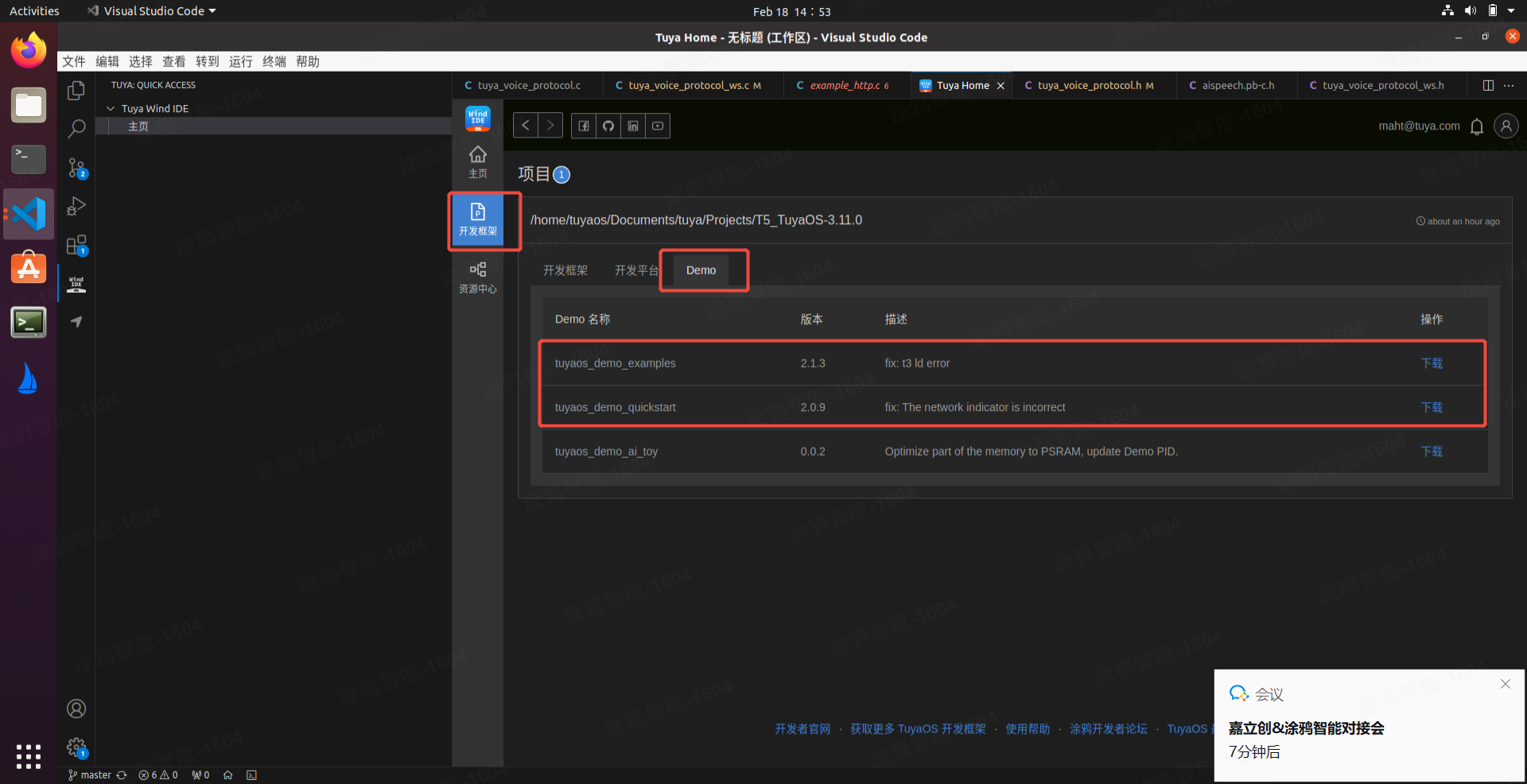Image resolution: width=1527 pixels, height=784 pixels.
Task: Open the user avatar next to maht@tuya.com
Action: (x=1506, y=126)
